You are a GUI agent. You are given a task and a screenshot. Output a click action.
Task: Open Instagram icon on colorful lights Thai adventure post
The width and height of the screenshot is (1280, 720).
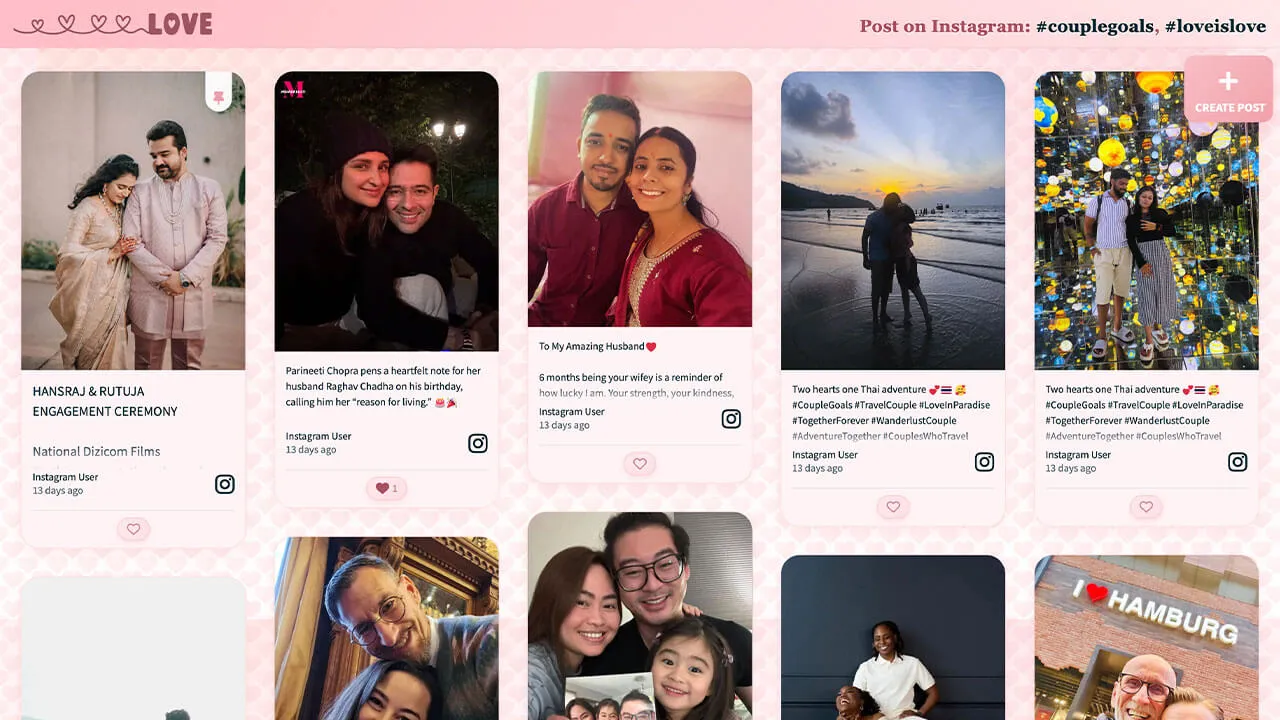1238,462
